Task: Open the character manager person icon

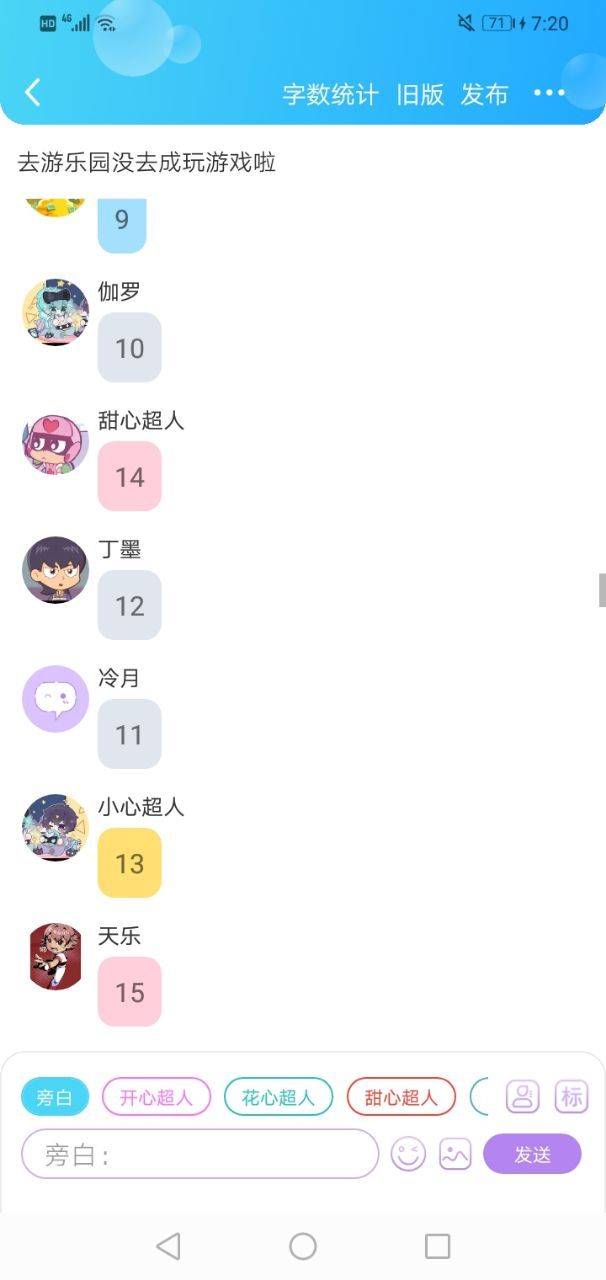Action: [x=522, y=1096]
